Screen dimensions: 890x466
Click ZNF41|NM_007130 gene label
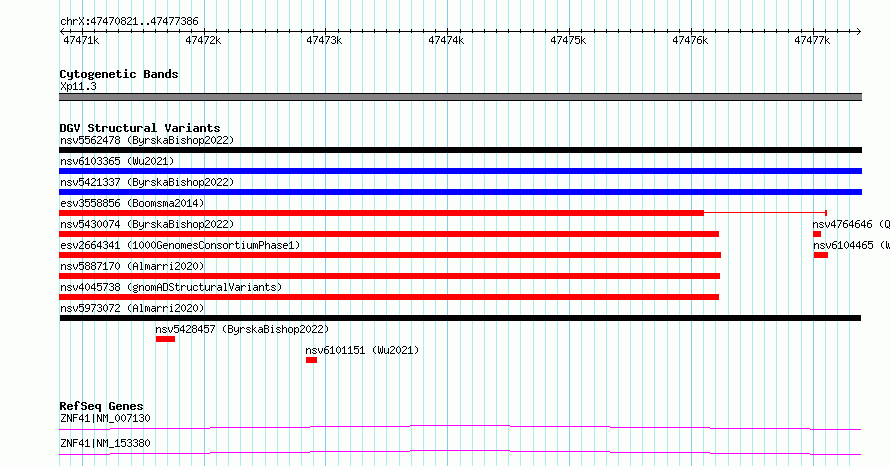pyautogui.click(x=106, y=418)
